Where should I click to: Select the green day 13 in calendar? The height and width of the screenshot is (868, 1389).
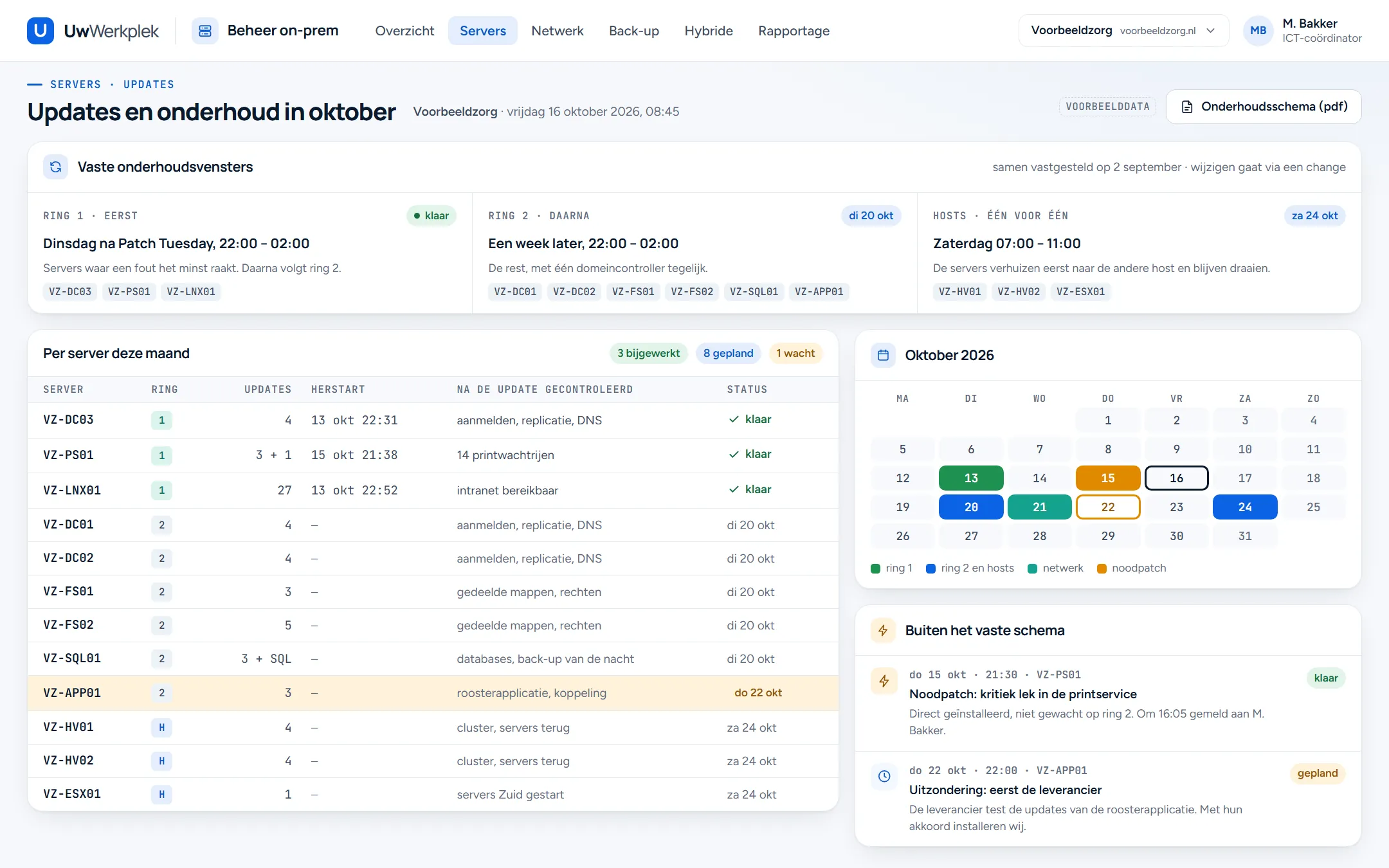[970, 478]
